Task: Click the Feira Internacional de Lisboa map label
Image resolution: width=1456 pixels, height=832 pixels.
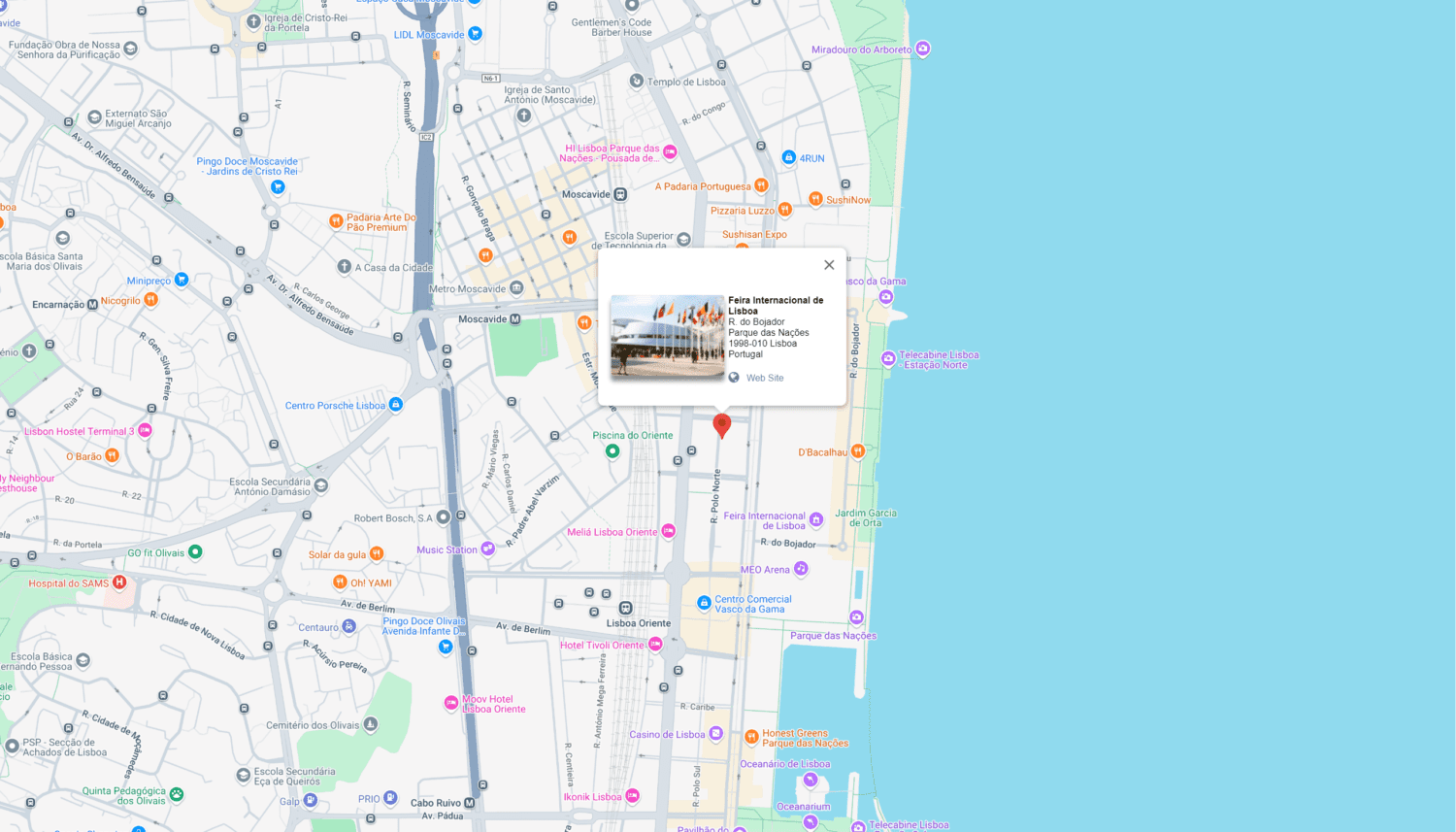Action: click(x=764, y=521)
